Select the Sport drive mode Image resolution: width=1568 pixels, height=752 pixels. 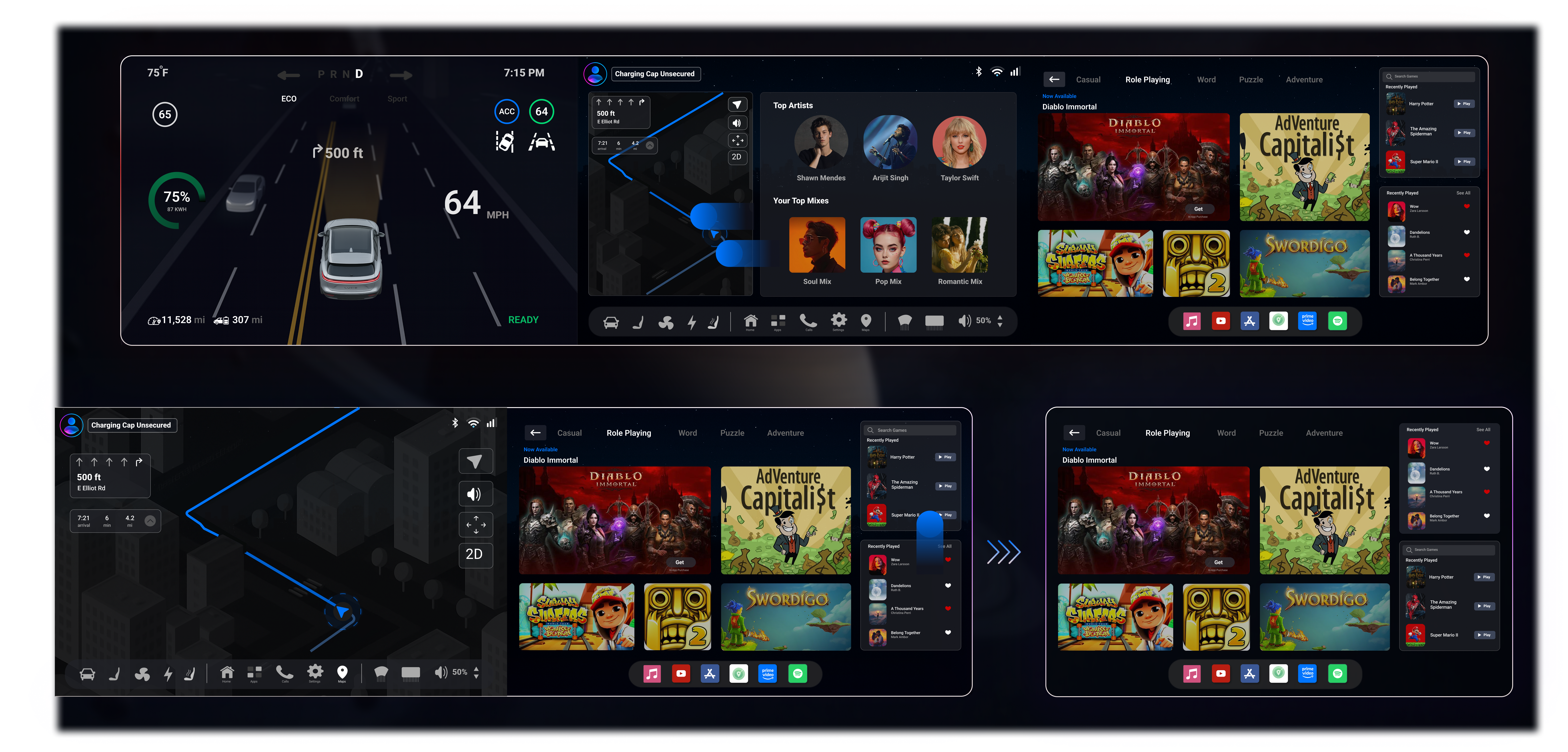click(x=397, y=99)
